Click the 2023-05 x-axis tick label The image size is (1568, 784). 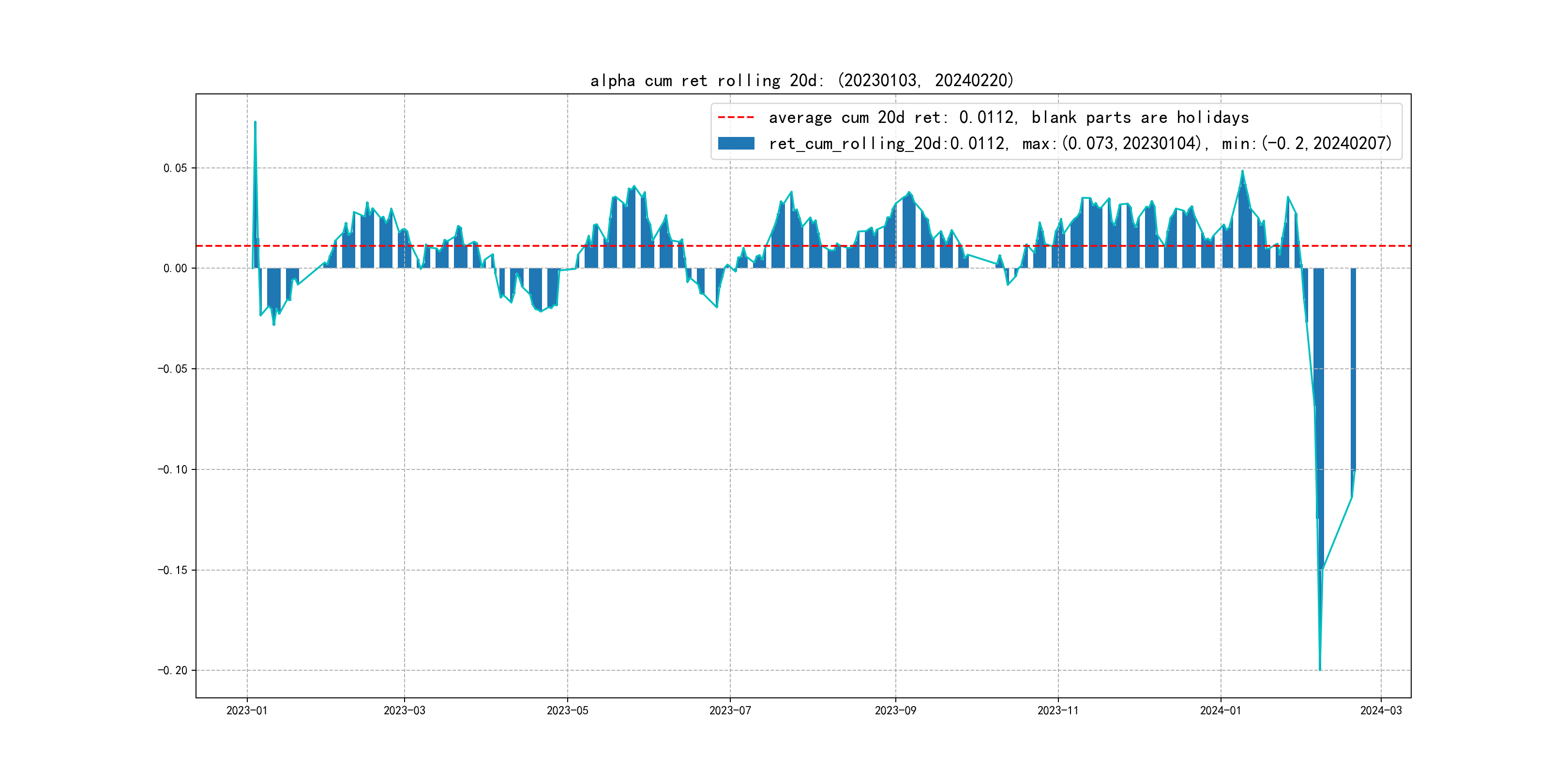pos(567,710)
